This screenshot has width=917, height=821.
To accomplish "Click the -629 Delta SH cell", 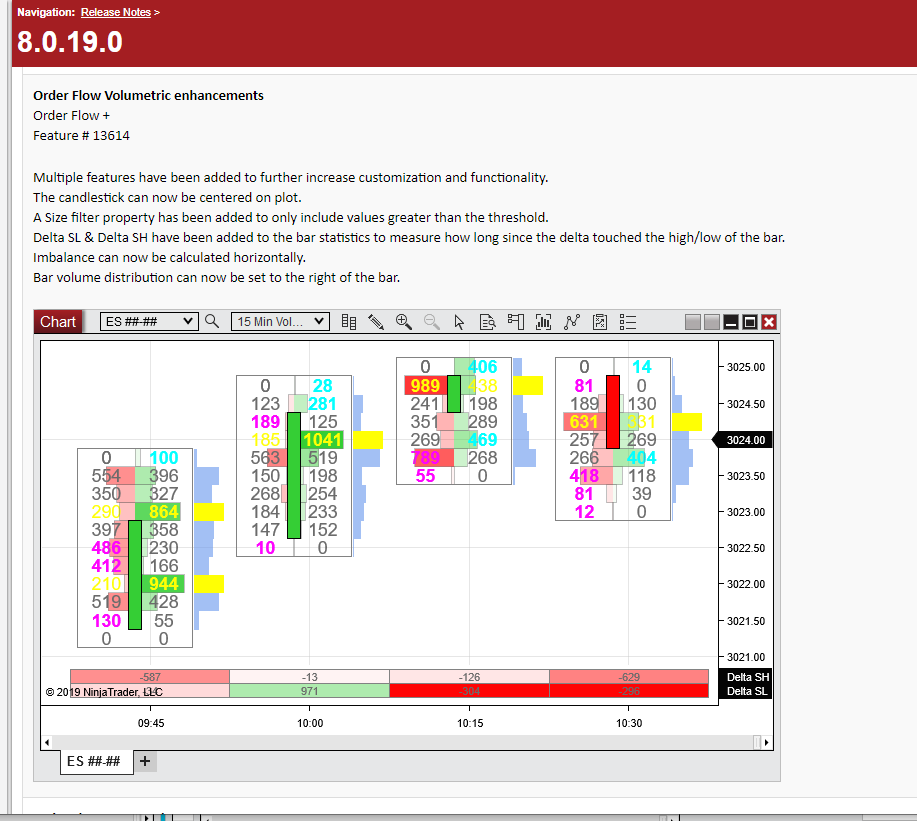I will [x=629, y=677].
